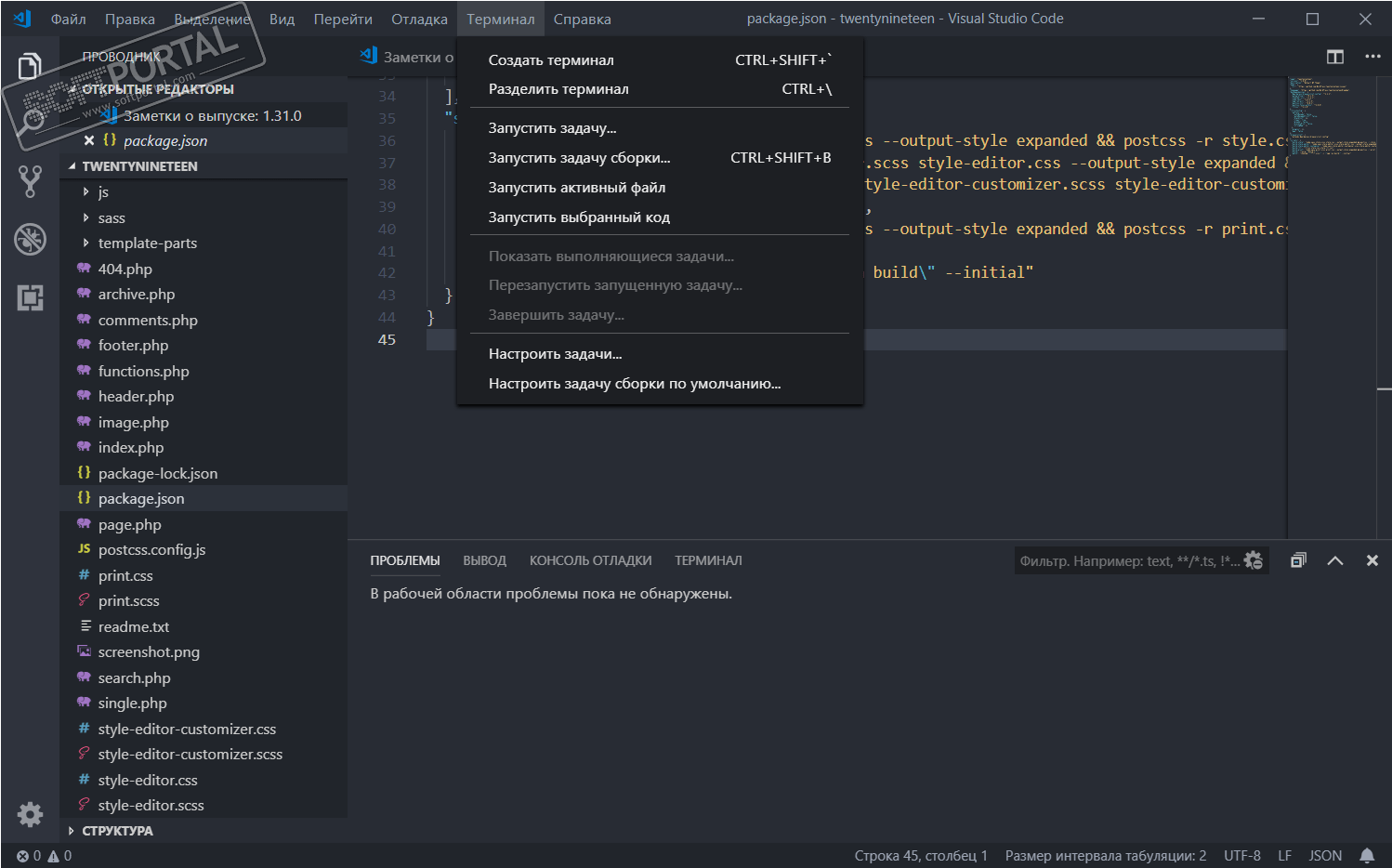Close the bottom panel
Image resolution: width=1392 pixels, height=868 pixels.
1372,560
